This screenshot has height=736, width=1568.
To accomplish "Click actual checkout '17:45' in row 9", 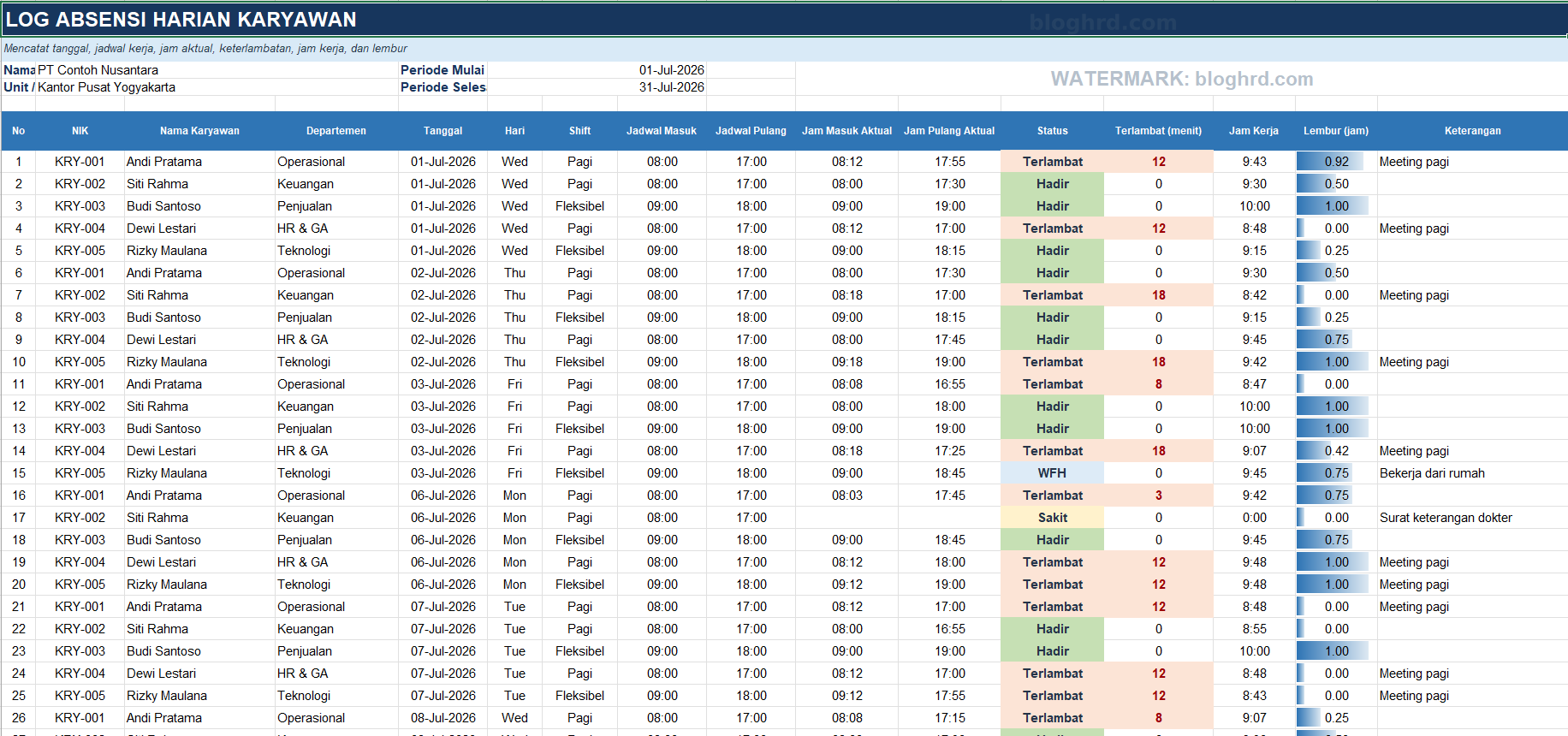I will (x=949, y=340).
